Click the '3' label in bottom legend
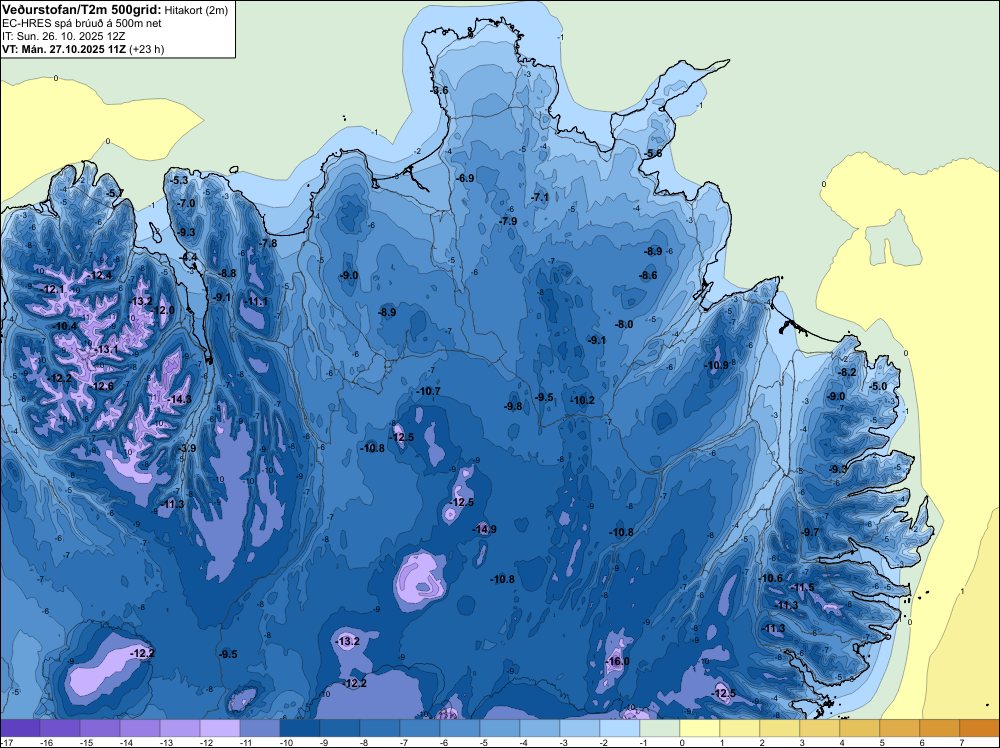 (x=802, y=742)
